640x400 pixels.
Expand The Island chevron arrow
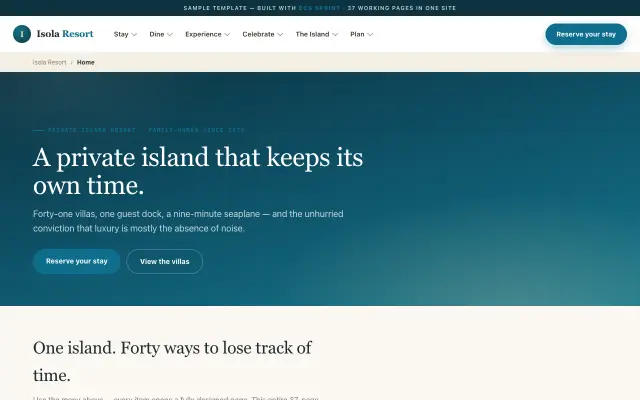335,34
